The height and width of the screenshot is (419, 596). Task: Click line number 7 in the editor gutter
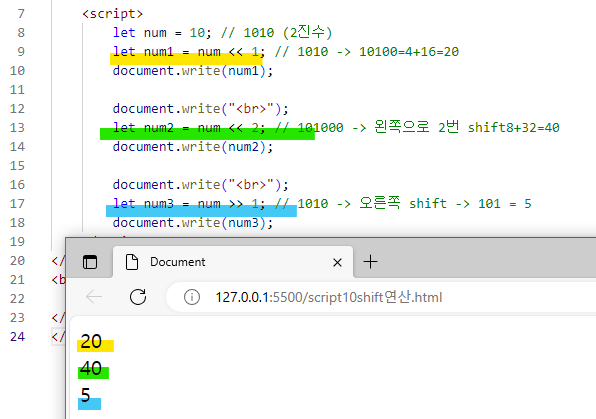[x=21, y=14]
